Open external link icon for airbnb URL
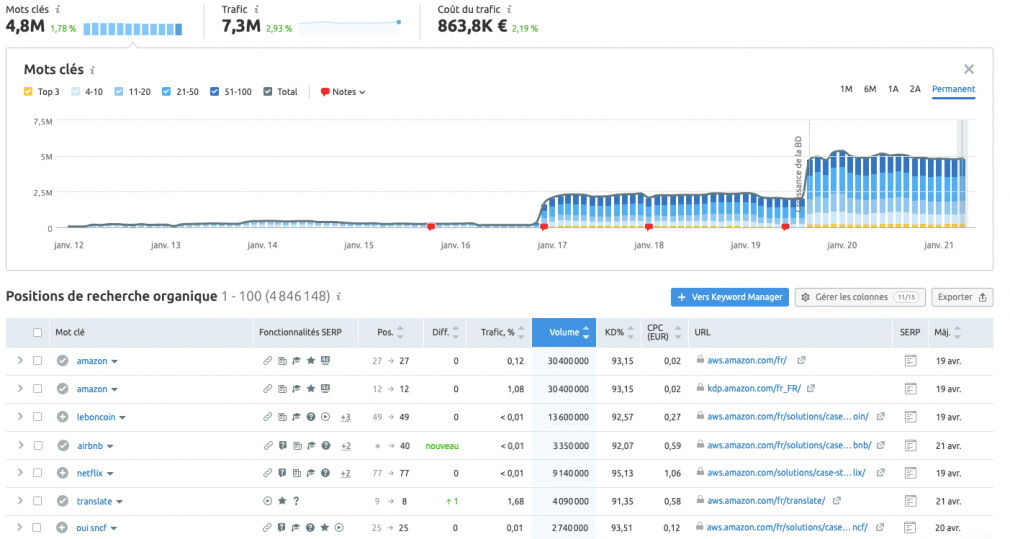The width and height of the screenshot is (1010, 539). pos(881,445)
